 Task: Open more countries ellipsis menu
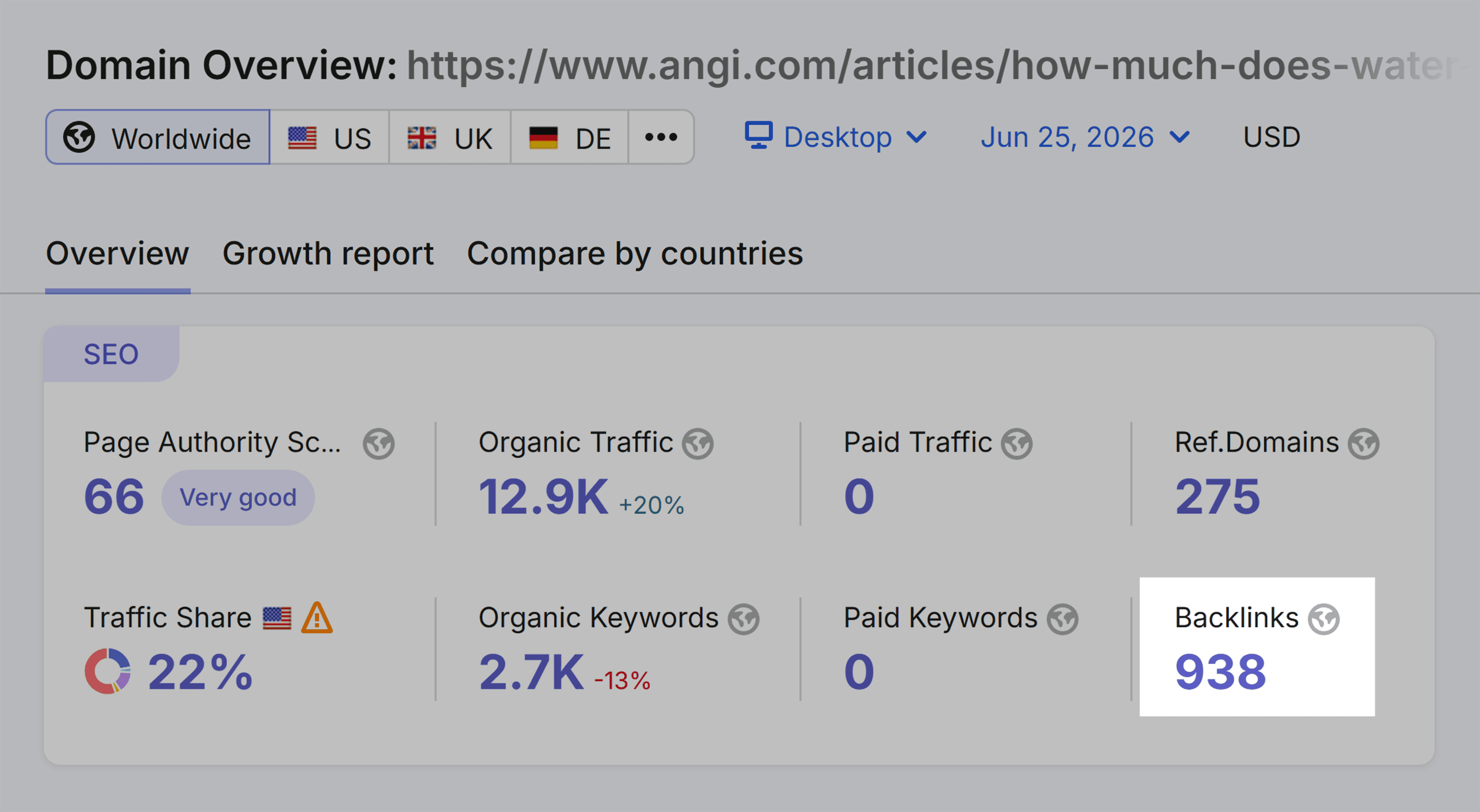click(661, 137)
